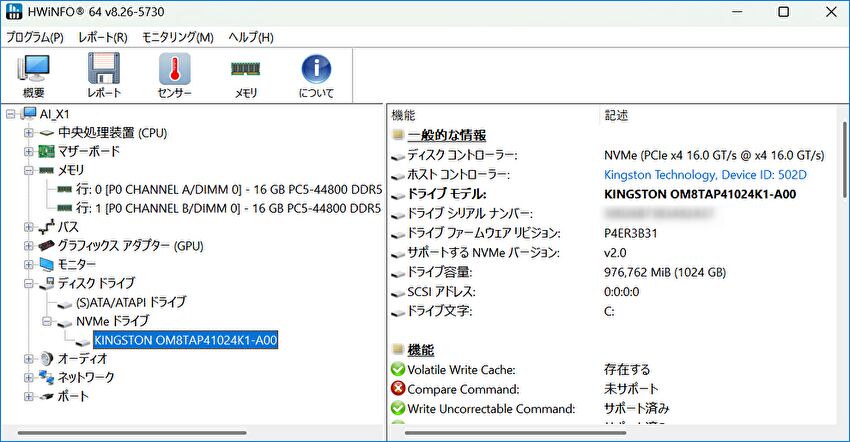Click green check icon beside Volatile Write Cache
Image resolution: width=850 pixels, height=442 pixels.
tap(398, 369)
